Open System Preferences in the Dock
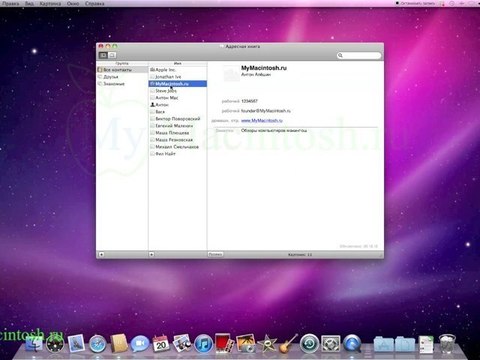The image size is (480, 360). click(x=331, y=344)
